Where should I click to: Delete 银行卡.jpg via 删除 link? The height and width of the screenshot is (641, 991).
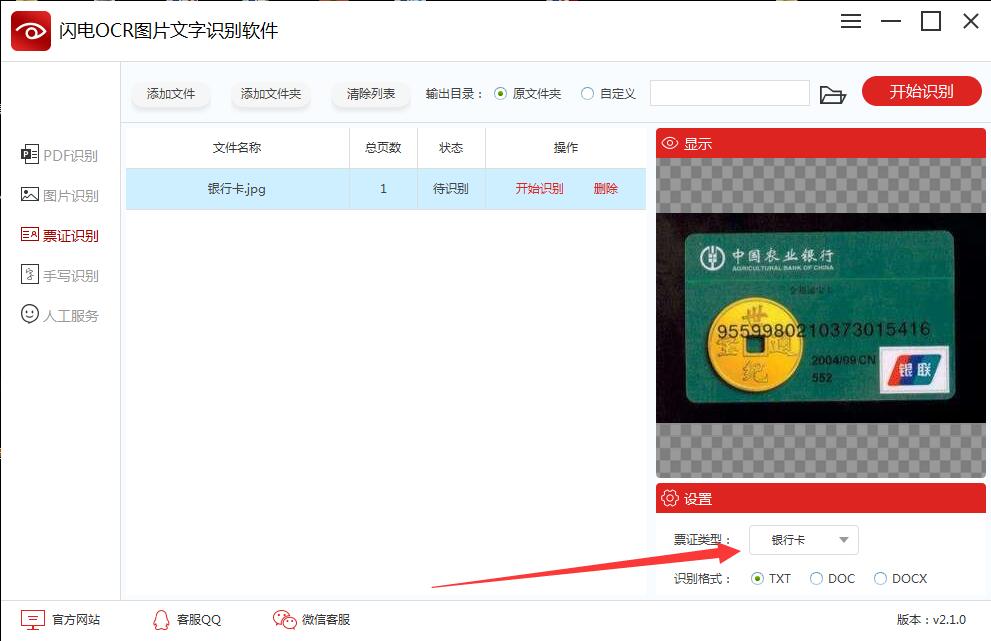[x=607, y=187]
